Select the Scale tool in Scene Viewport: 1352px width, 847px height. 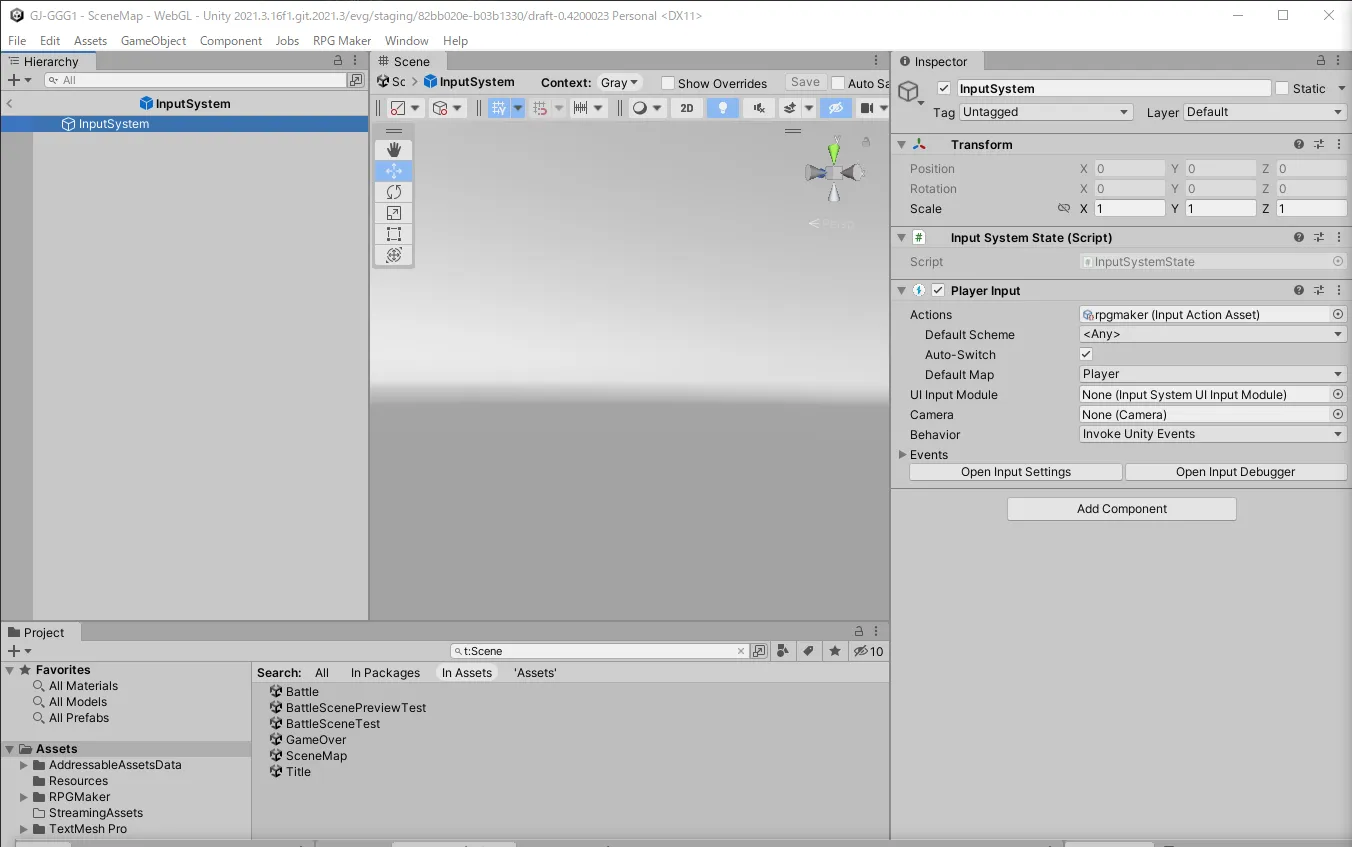[x=394, y=213]
